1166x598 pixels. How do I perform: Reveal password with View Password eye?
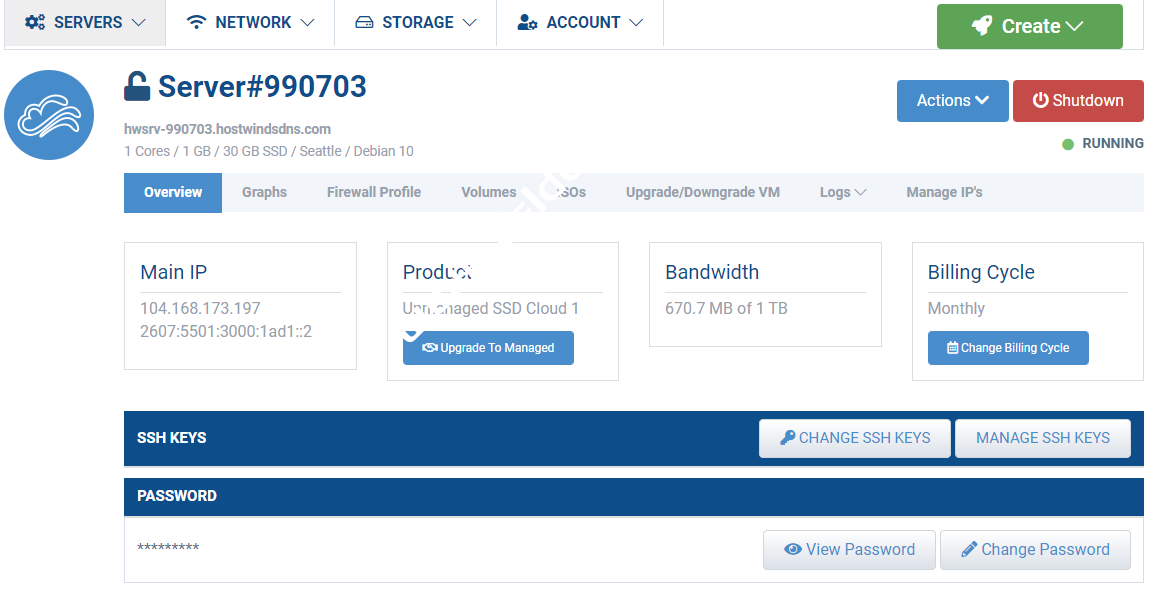(849, 550)
